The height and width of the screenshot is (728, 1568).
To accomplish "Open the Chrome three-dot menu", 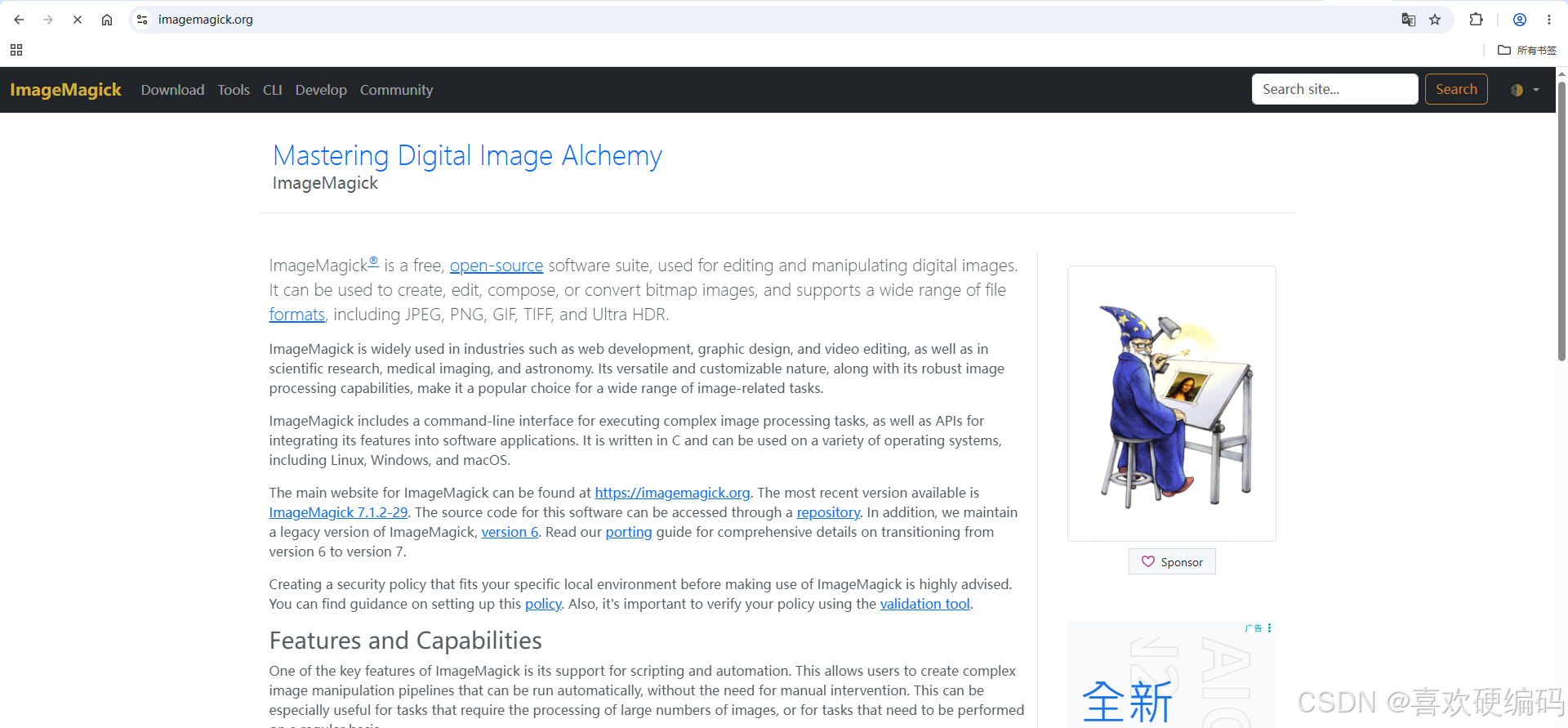I will 1549,20.
